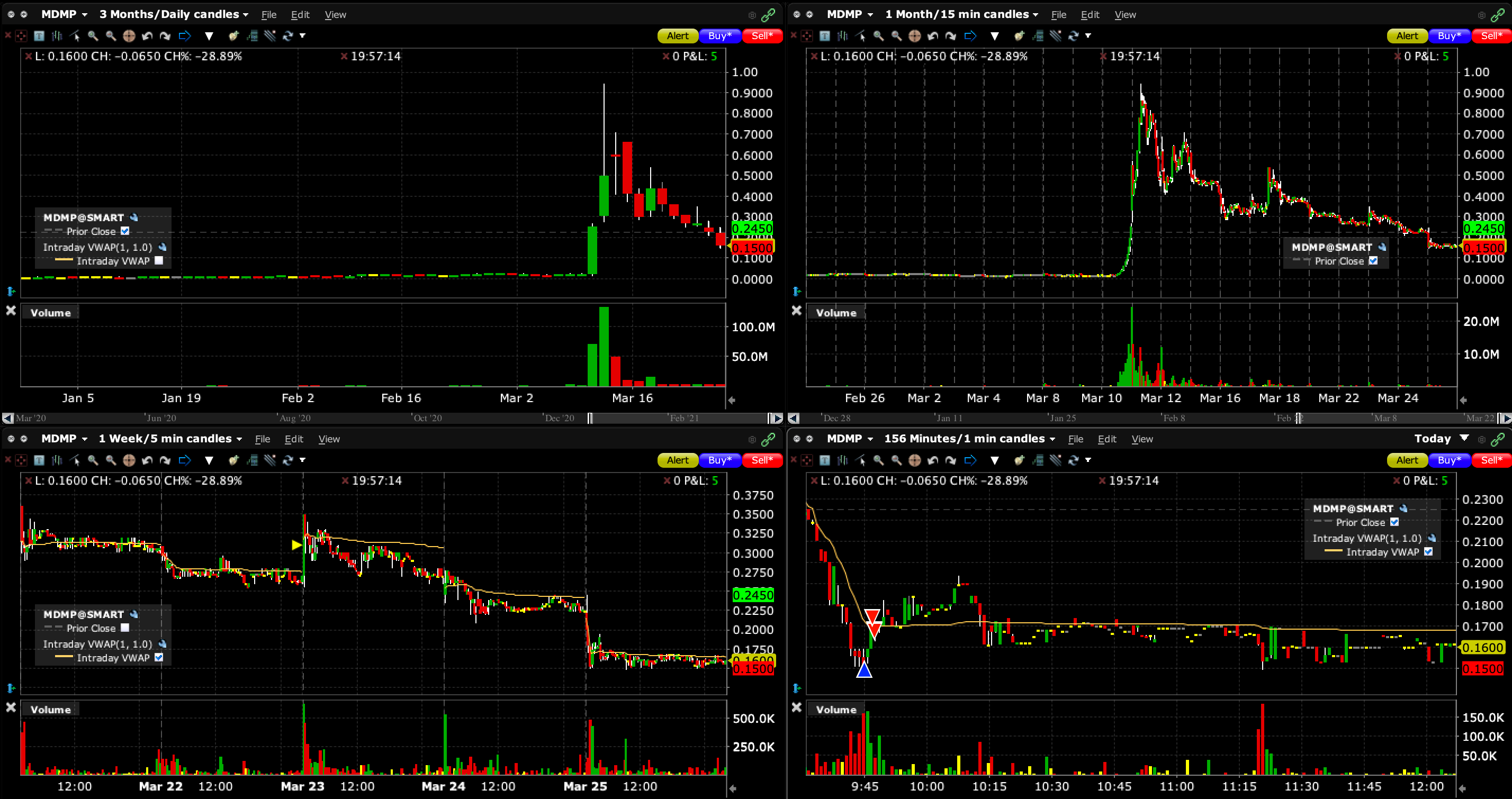
Task: Enable Intraday VWAP checkbox in daily chart legend
Action: [158, 261]
